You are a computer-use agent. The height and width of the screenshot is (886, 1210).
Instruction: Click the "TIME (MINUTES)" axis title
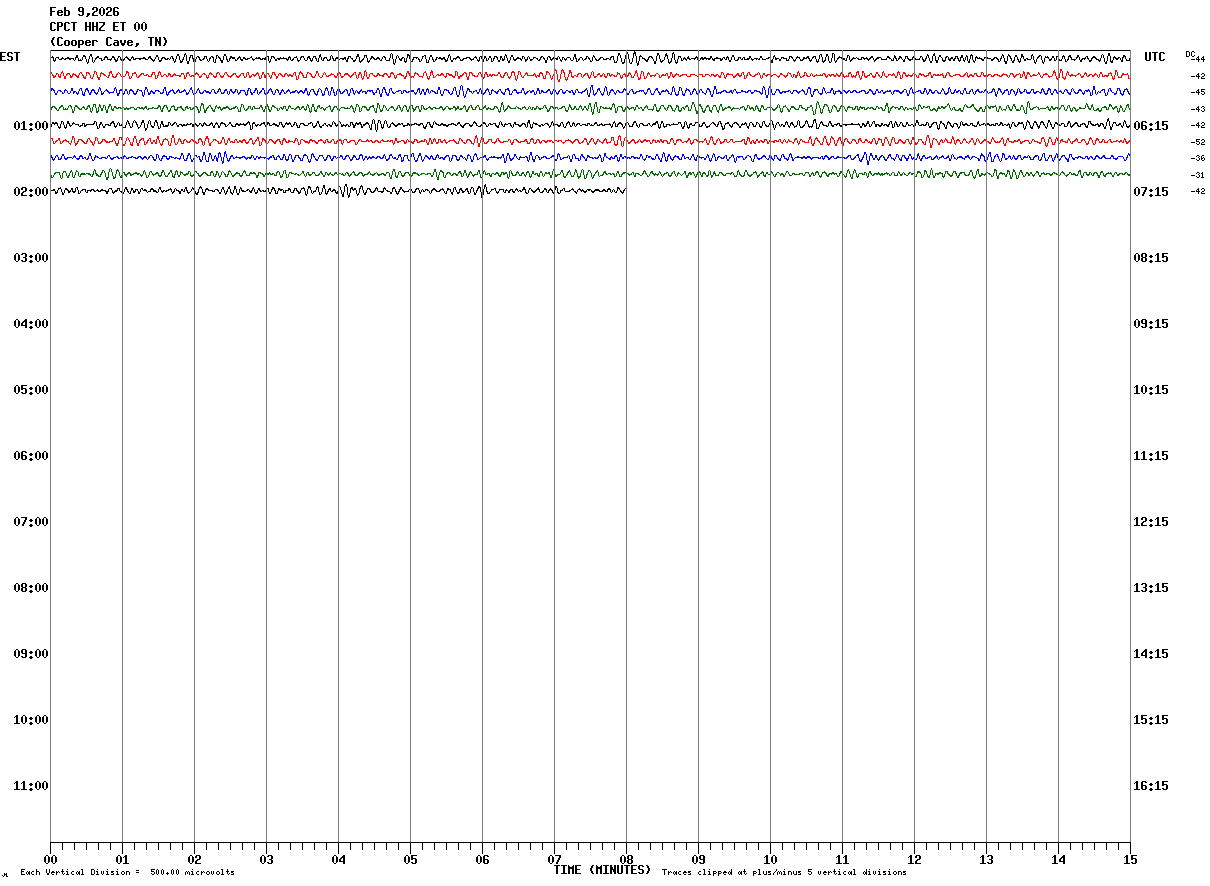602,870
